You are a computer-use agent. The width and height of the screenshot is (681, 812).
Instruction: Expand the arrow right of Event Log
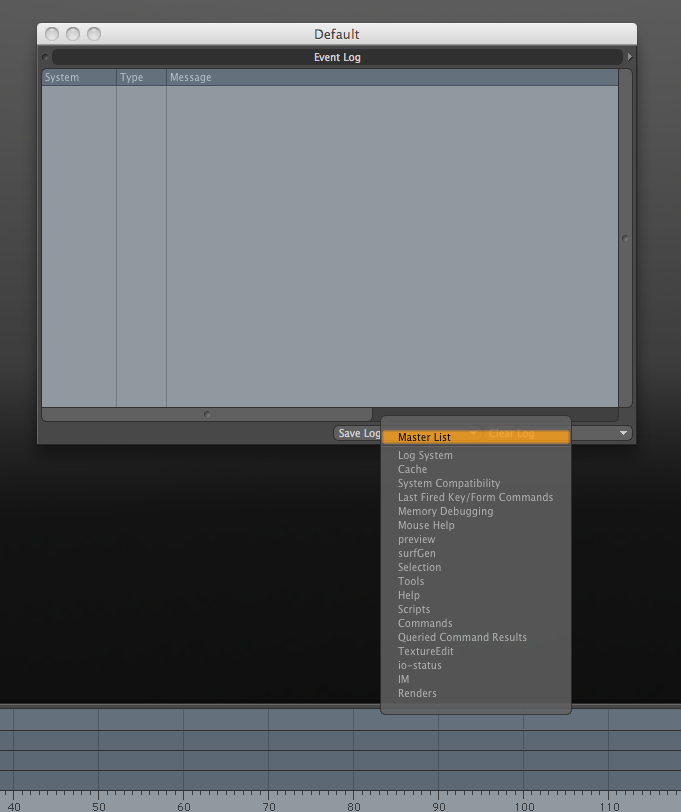coord(630,56)
